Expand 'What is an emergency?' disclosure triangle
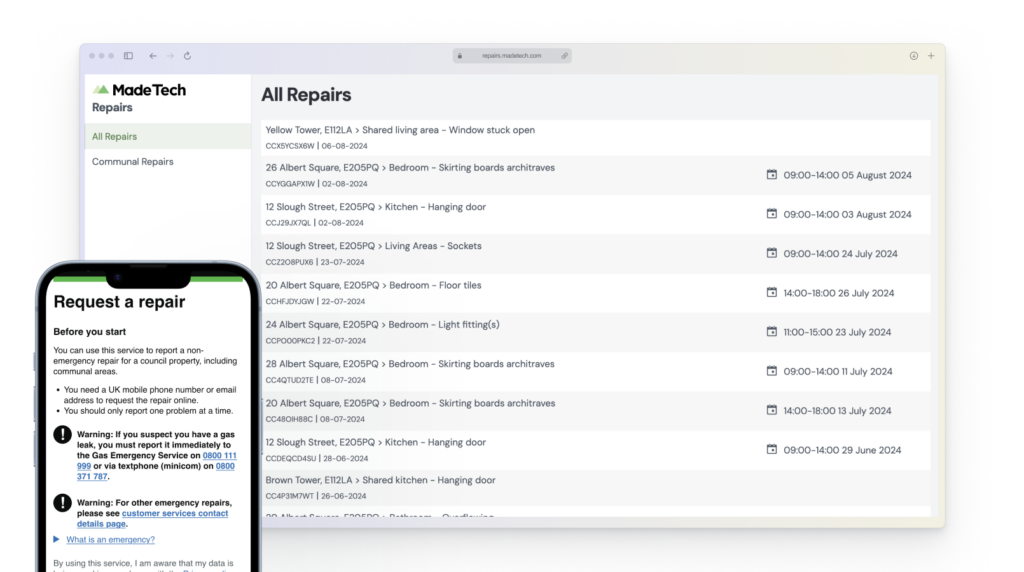 click(x=57, y=539)
